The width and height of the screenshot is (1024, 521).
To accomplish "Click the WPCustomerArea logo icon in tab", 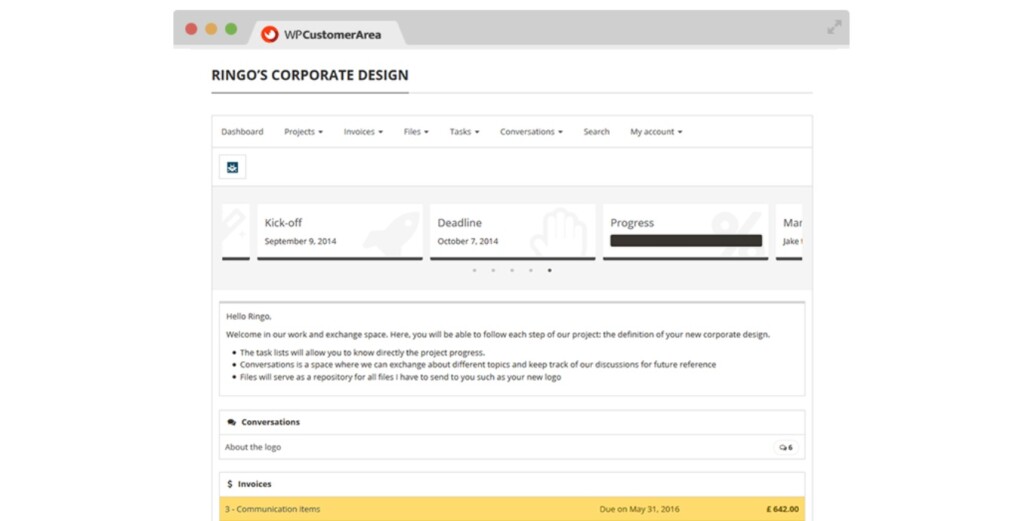I will click(x=270, y=34).
